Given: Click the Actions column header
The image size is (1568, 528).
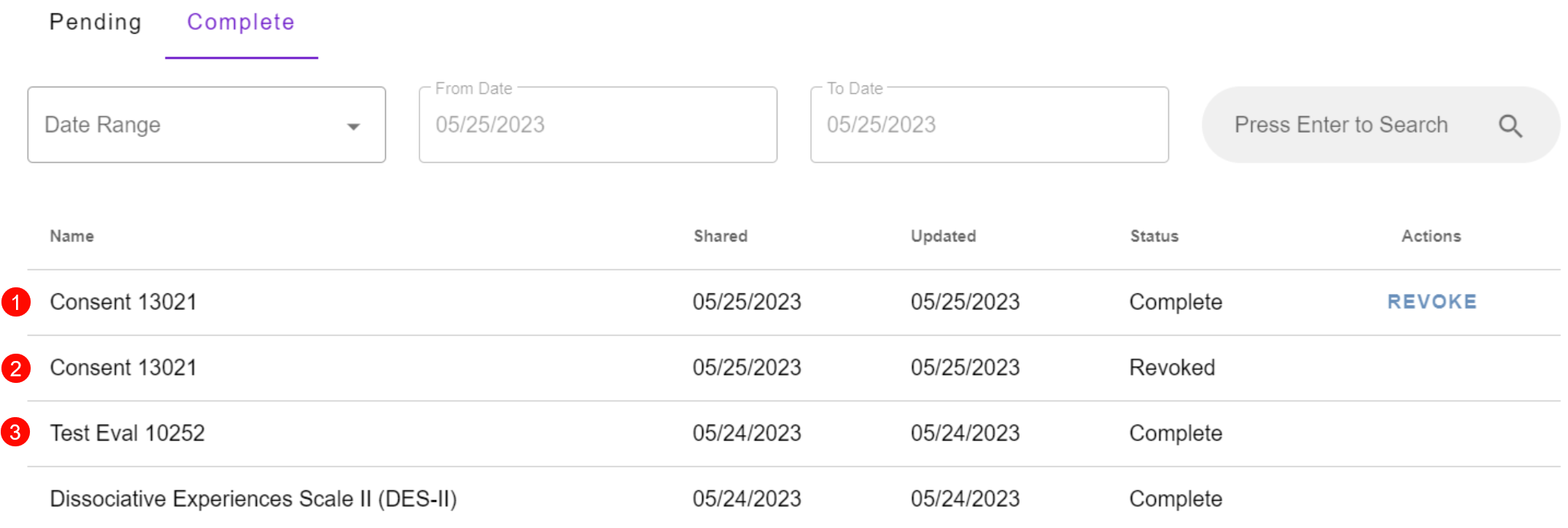Looking at the screenshot, I should tap(1431, 236).
